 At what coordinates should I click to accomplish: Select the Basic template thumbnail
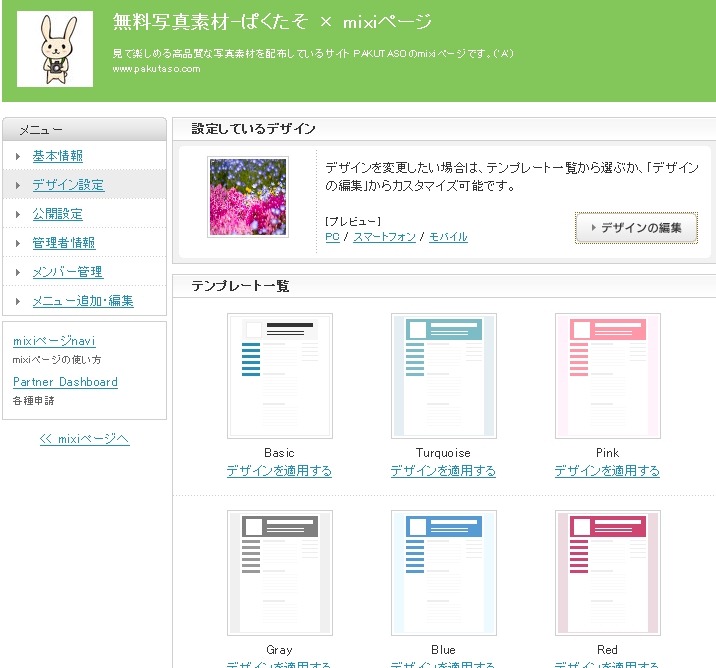click(x=280, y=376)
